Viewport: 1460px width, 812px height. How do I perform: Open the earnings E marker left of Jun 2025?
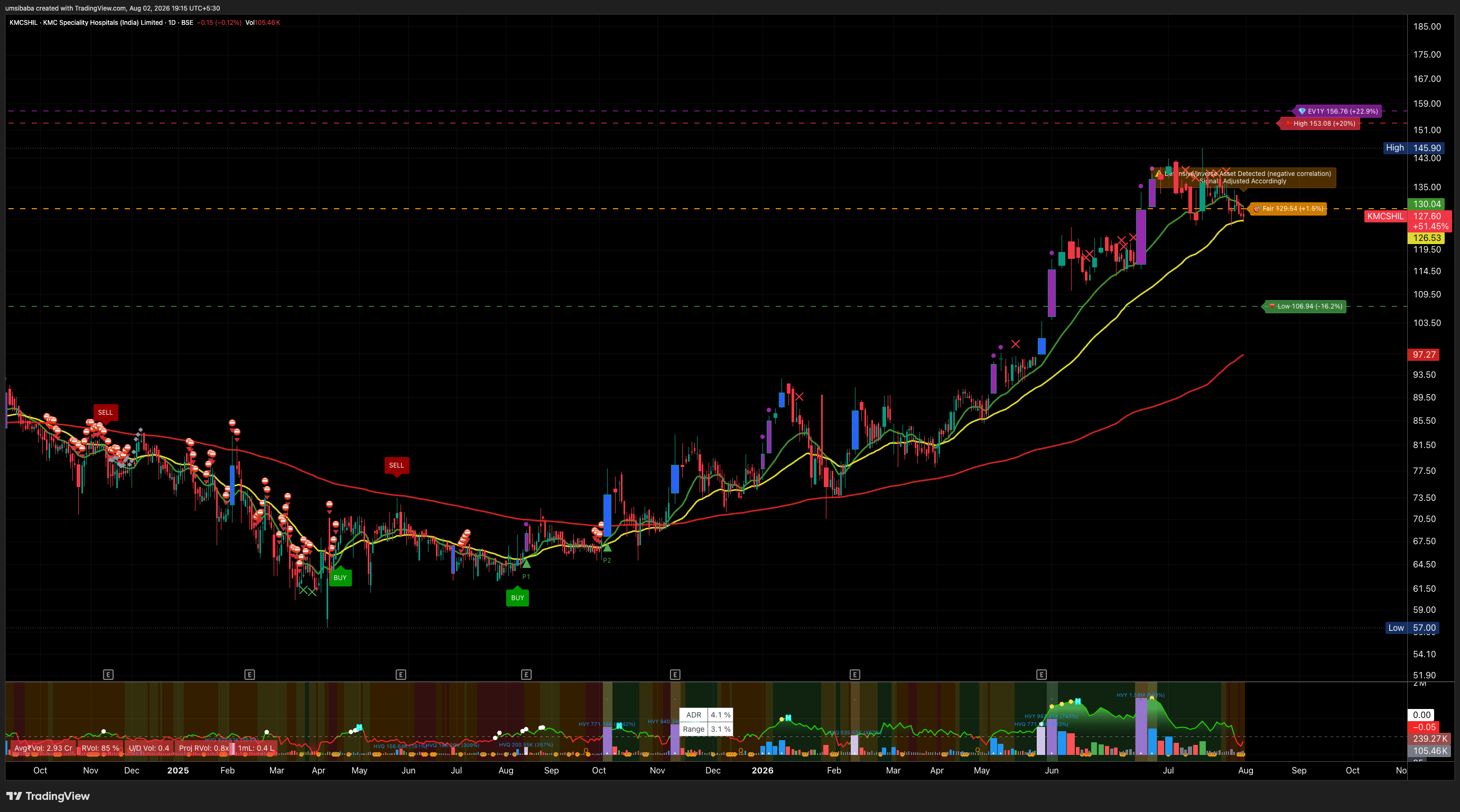tap(401, 674)
